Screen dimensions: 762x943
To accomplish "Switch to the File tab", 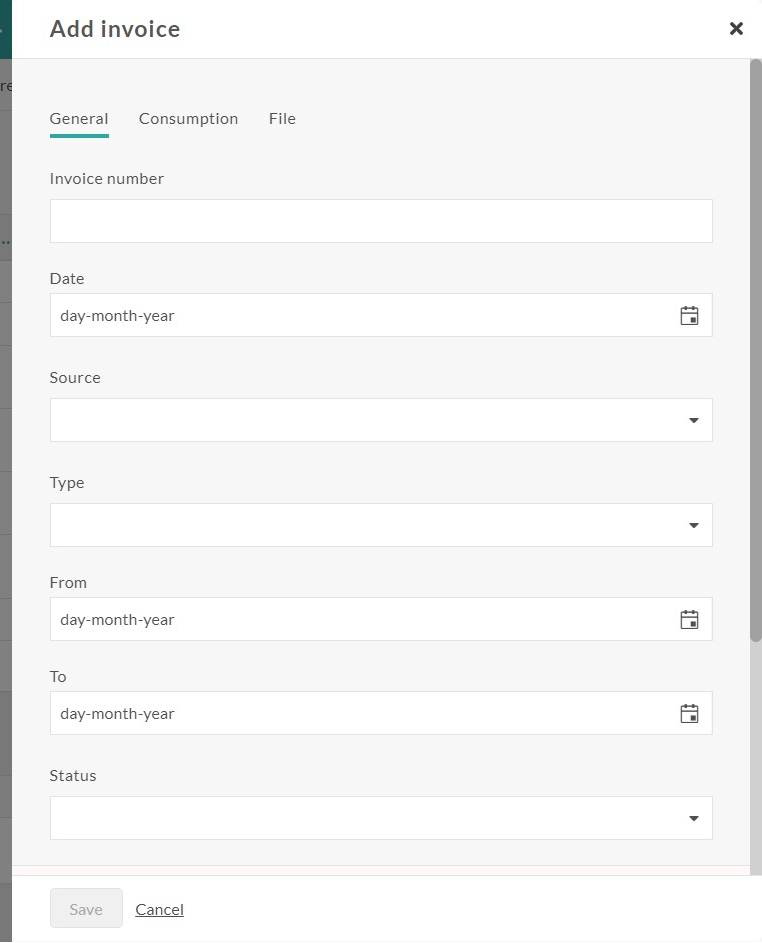I will click(282, 118).
